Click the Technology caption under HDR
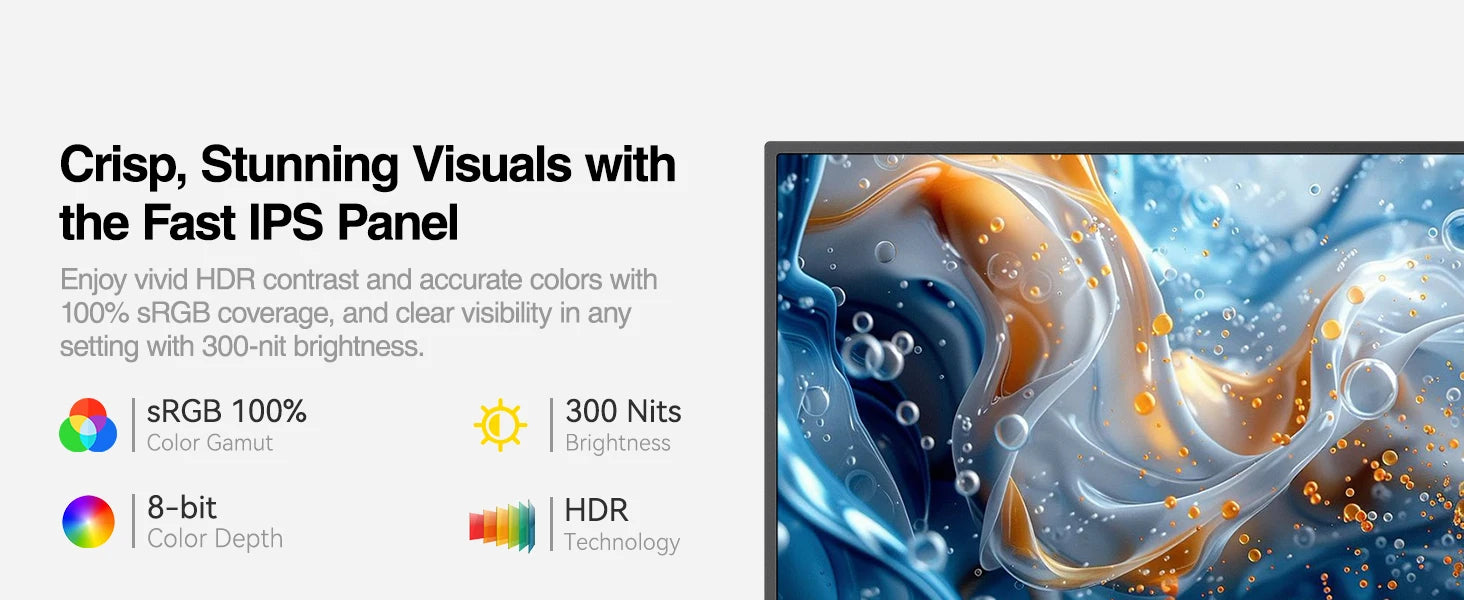 [622, 542]
